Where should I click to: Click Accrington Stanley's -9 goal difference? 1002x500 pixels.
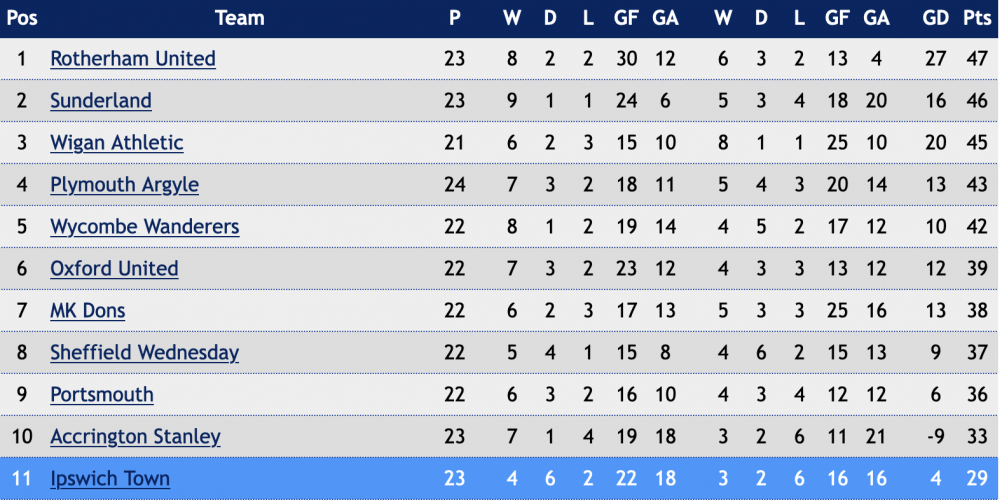(936, 437)
